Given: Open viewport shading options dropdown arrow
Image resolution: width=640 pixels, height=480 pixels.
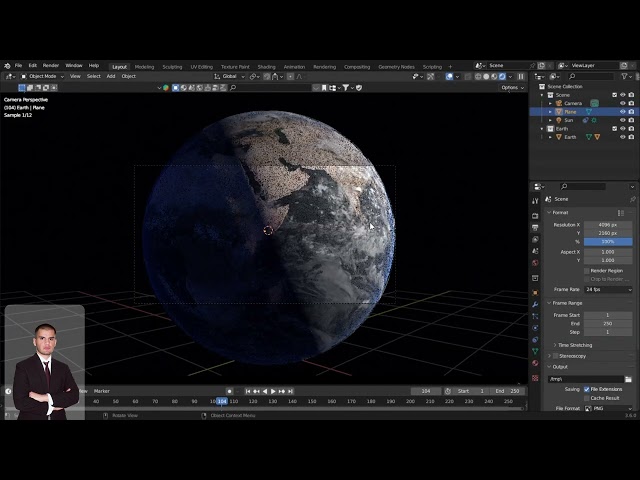Looking at the screenshot, I should point(510,76).
